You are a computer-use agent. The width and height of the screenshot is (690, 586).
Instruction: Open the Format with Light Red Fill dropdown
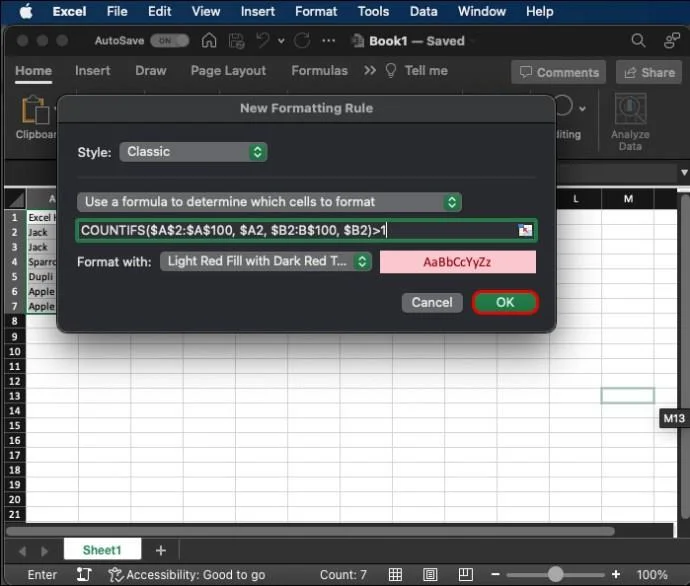266,261
